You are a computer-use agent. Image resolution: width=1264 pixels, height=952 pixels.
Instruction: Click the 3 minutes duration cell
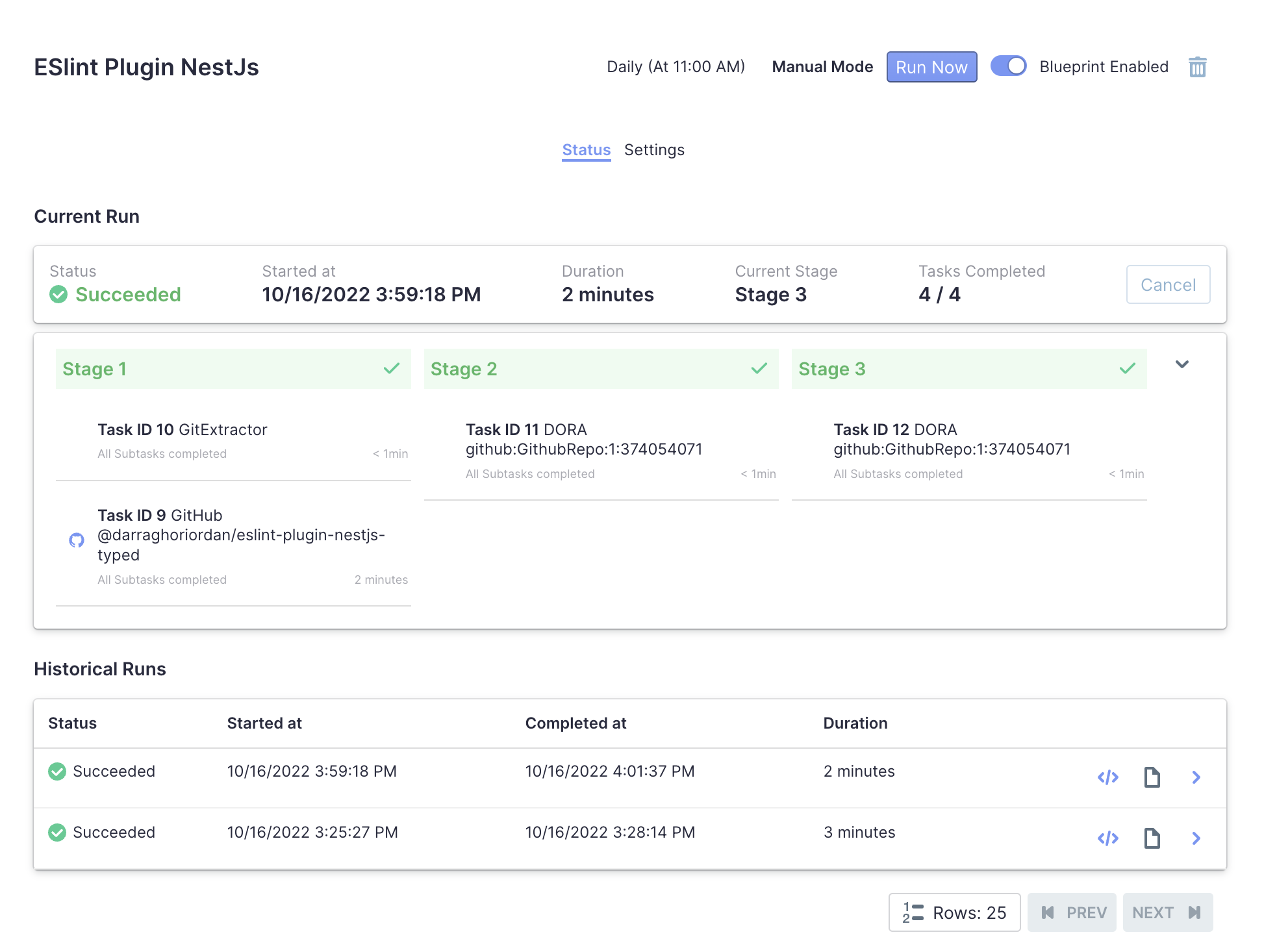(859, 833)
